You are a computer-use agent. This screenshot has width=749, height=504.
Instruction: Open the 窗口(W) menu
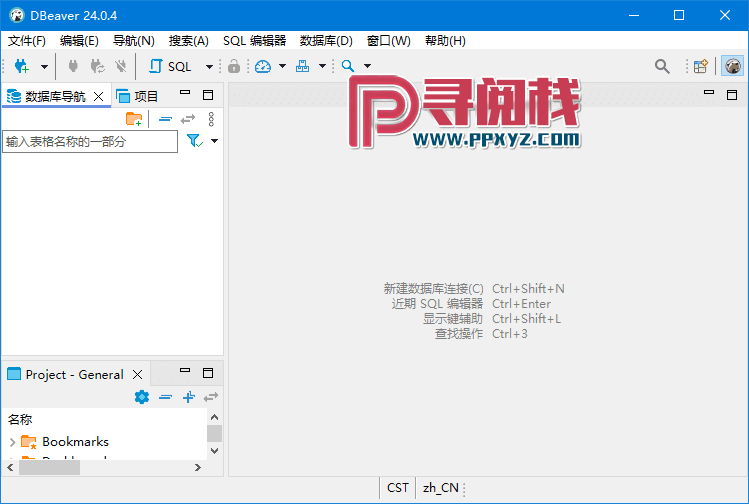click(x=389, y=41)
